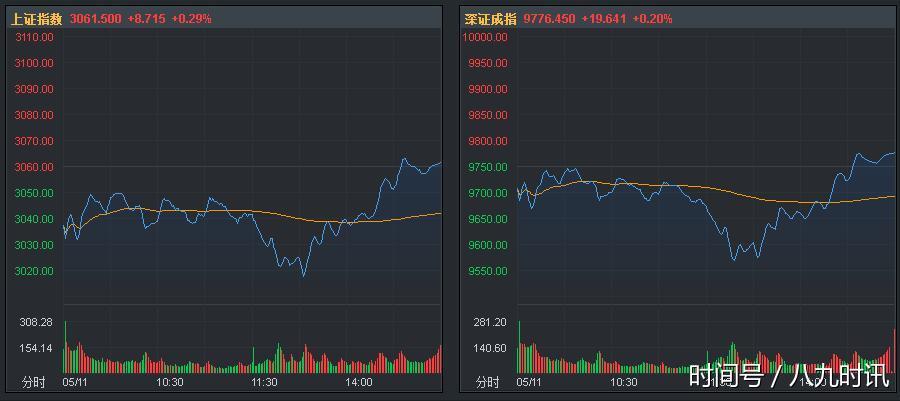Select 分时 label under the 上证指数 chart
Screen dimensions: 900x401
point(34,382)
